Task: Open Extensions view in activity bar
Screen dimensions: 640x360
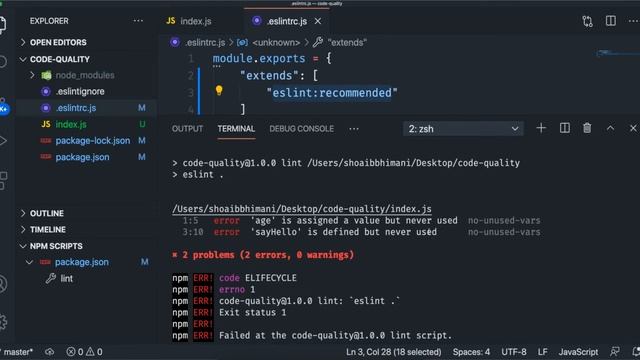Action: [x=3, y=181]
